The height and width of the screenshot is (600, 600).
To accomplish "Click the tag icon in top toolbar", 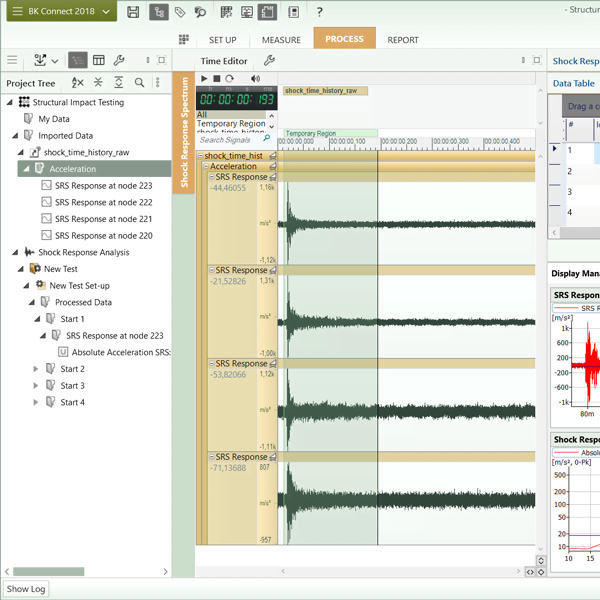I will 180,12.
